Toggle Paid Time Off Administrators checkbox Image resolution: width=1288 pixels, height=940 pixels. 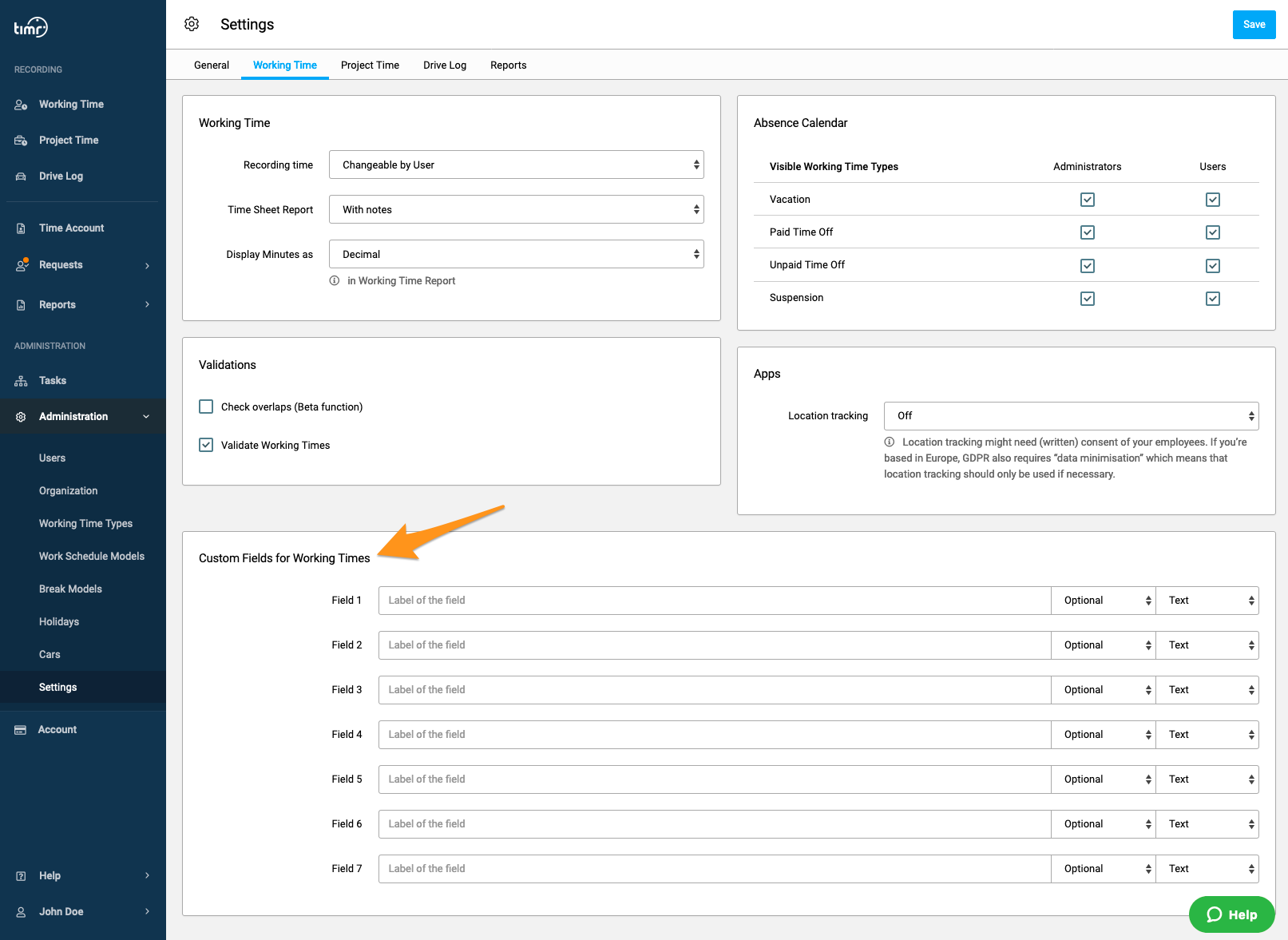pos(1088,232)
